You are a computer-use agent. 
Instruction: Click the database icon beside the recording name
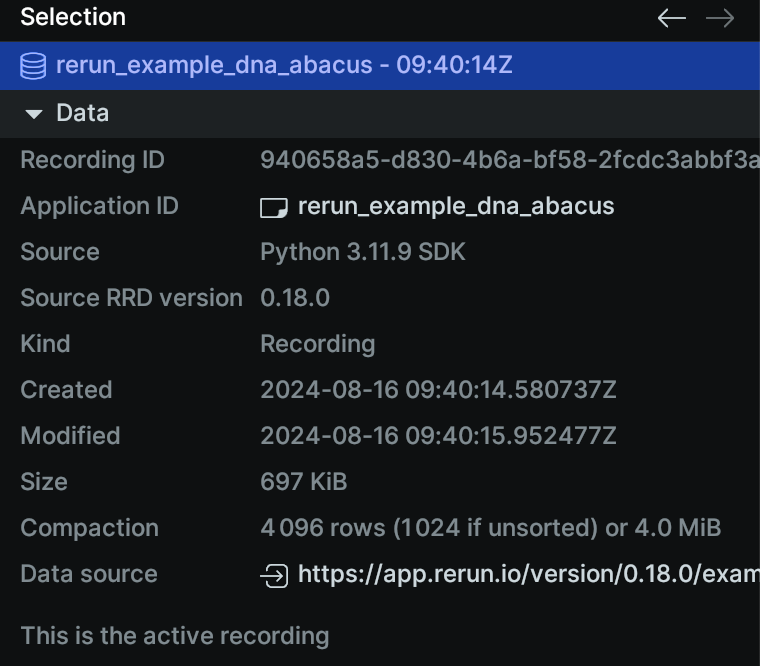(x=33, y=66)
